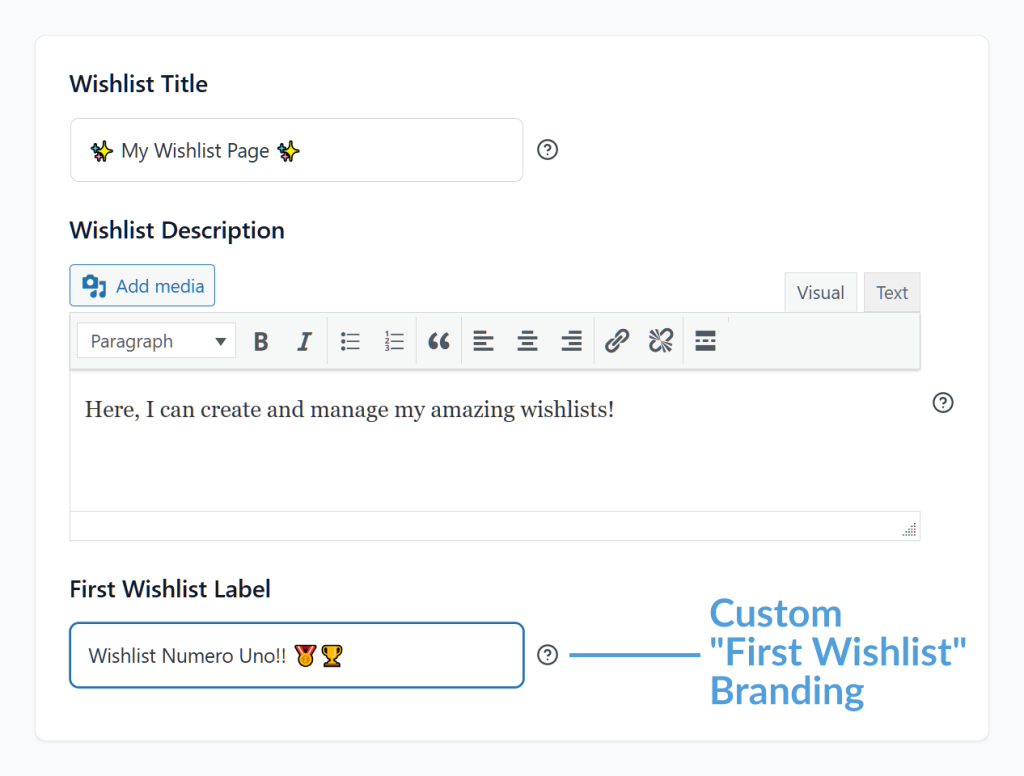
Task: Open help tooltip for Wishlist Title
Action: click(547, 150)
